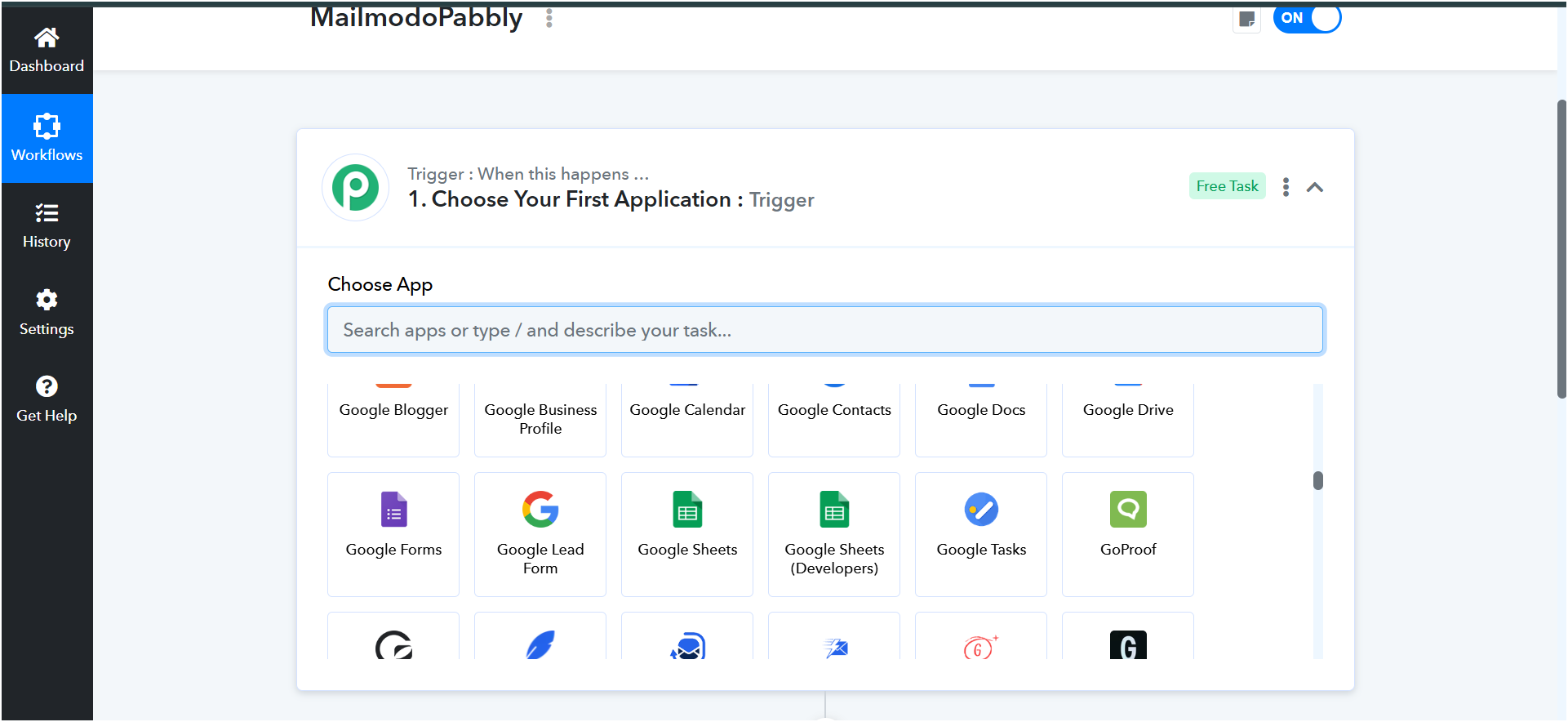
Task: Open the Get Help section
Action: tap(47, 400)
